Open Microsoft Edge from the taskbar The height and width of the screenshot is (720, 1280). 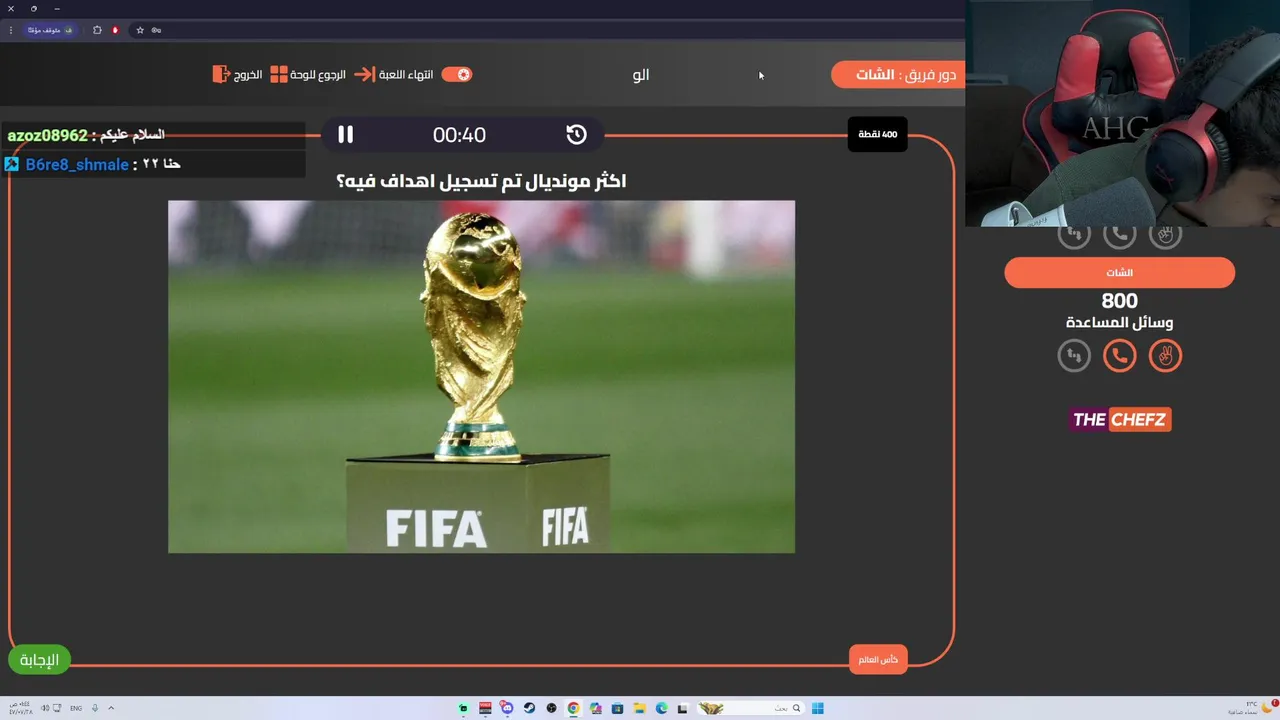point(661,708)
